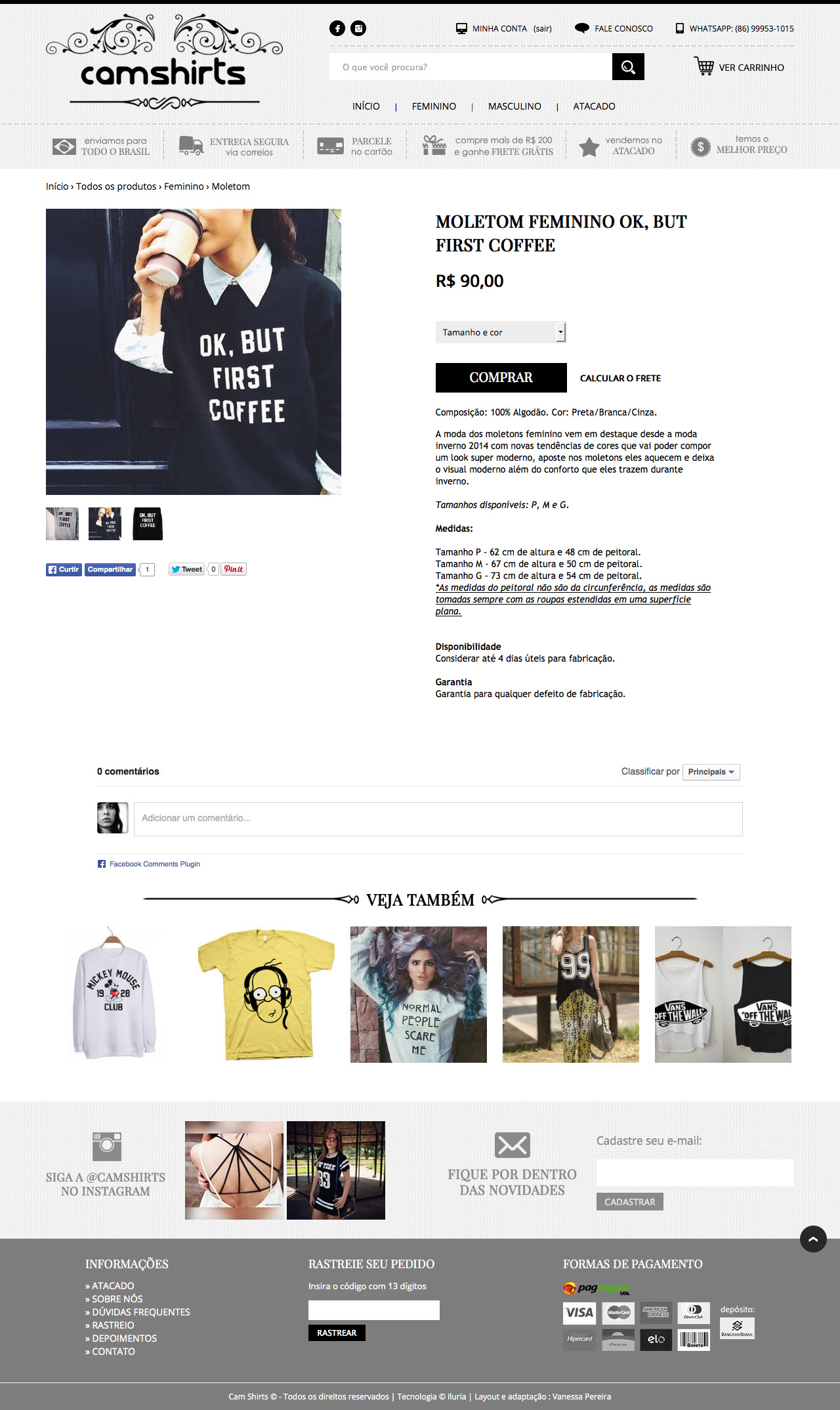Viewport: 840px width, 1410px height.
Task: Open the Tamanho e cor dropdown
Action: coord(501,332)
